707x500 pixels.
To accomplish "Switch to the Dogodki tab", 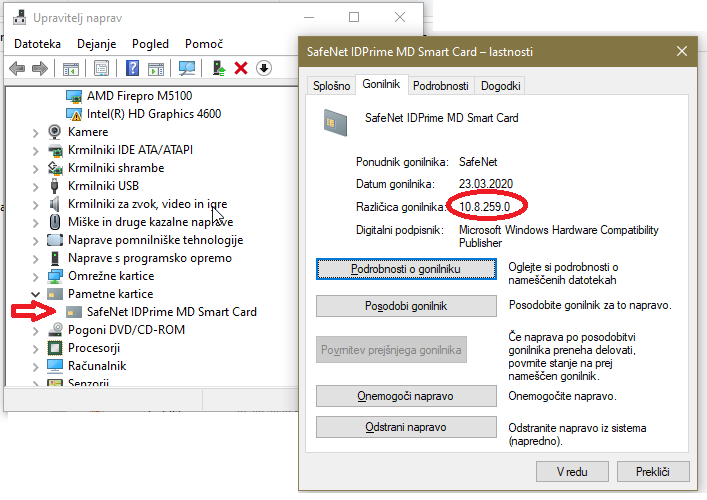I will pyautogui.click(x=500, y=86).
